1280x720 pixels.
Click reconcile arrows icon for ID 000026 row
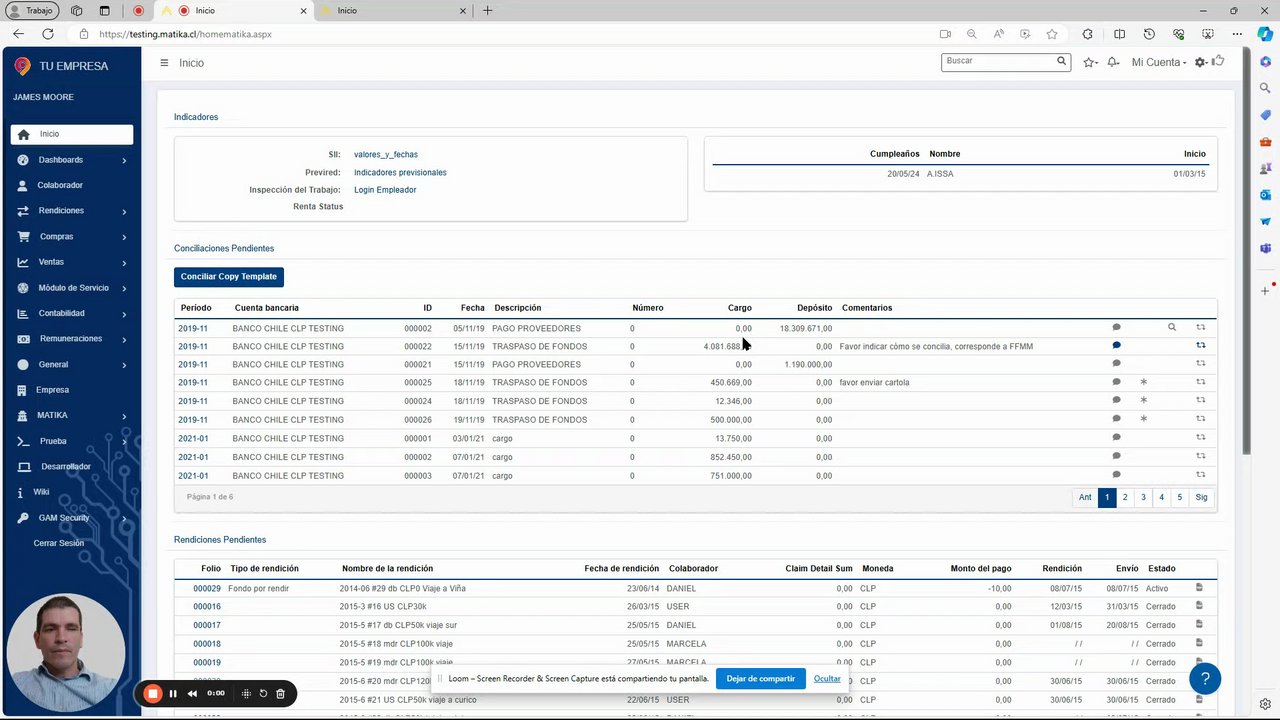click(1201, 419)
